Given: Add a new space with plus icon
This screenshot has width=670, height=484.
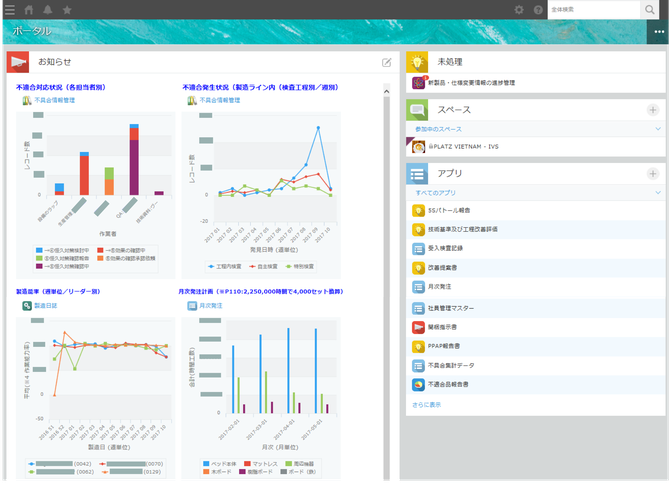Looking at the screenshot, I should pos(653,110).
